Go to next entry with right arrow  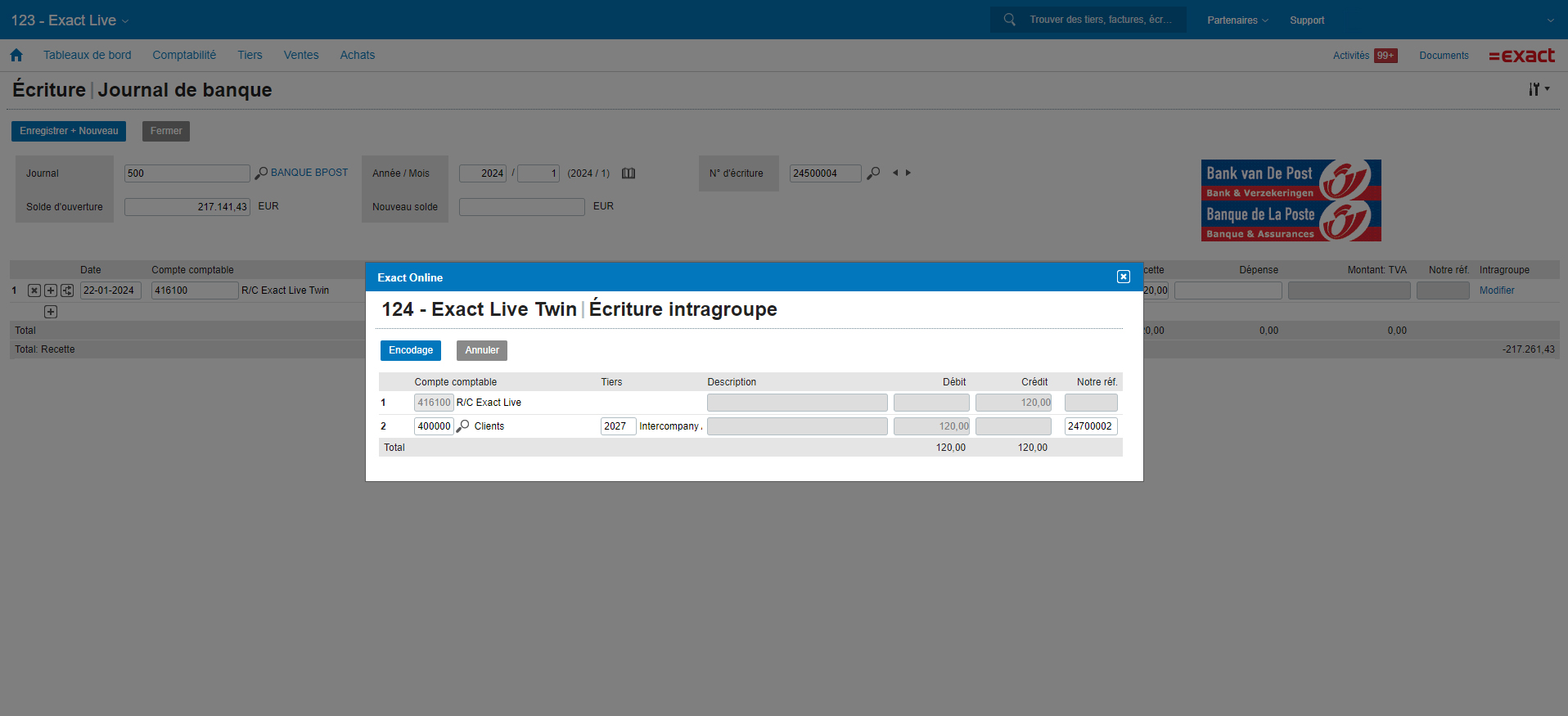pos(908,173)
